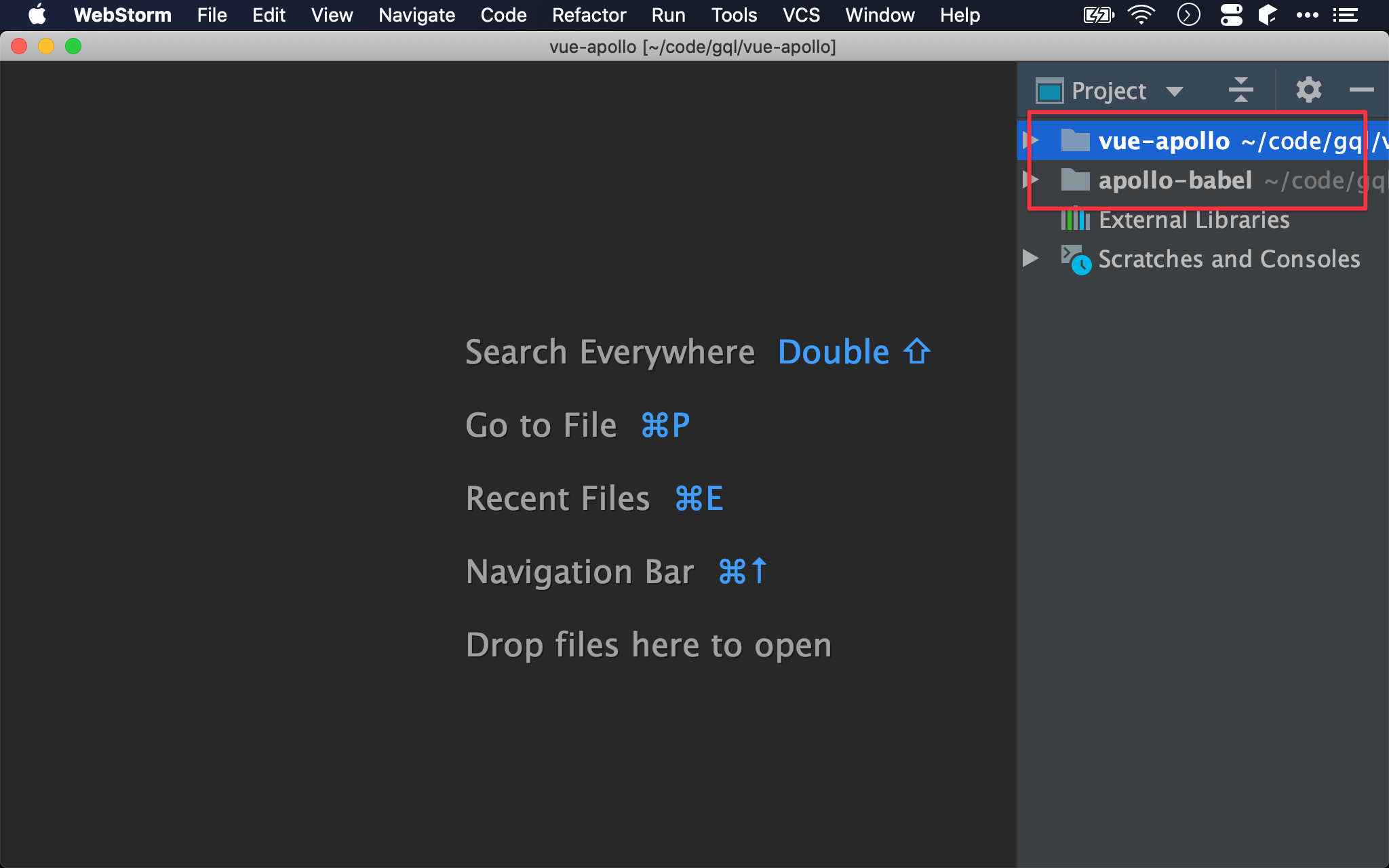Open Project panel settings gear
The height and width of the screenshot is (868, 1389).
[1308, 90]
